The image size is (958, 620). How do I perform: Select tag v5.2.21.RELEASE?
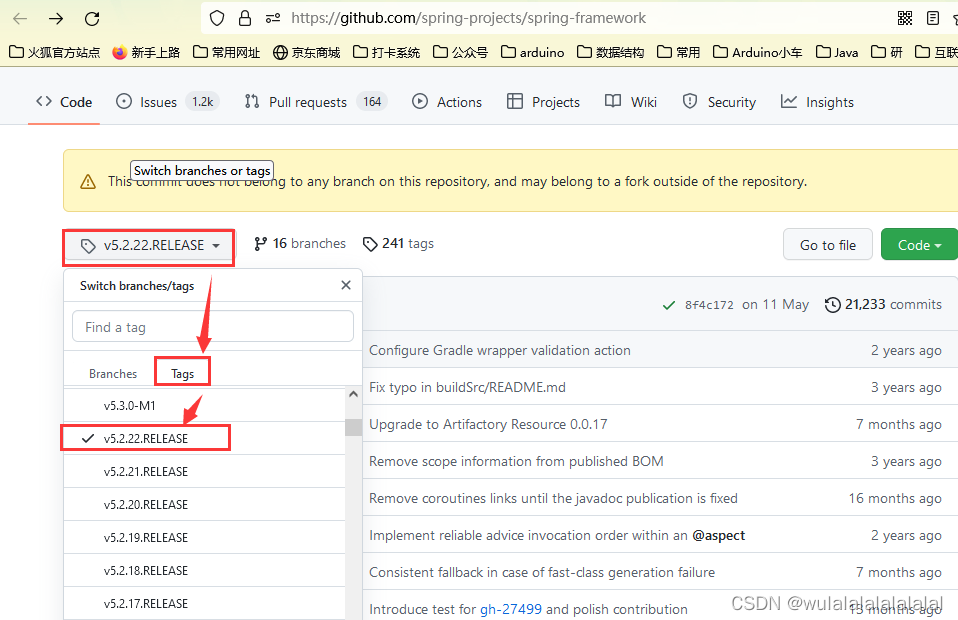[x=204, y=472]
